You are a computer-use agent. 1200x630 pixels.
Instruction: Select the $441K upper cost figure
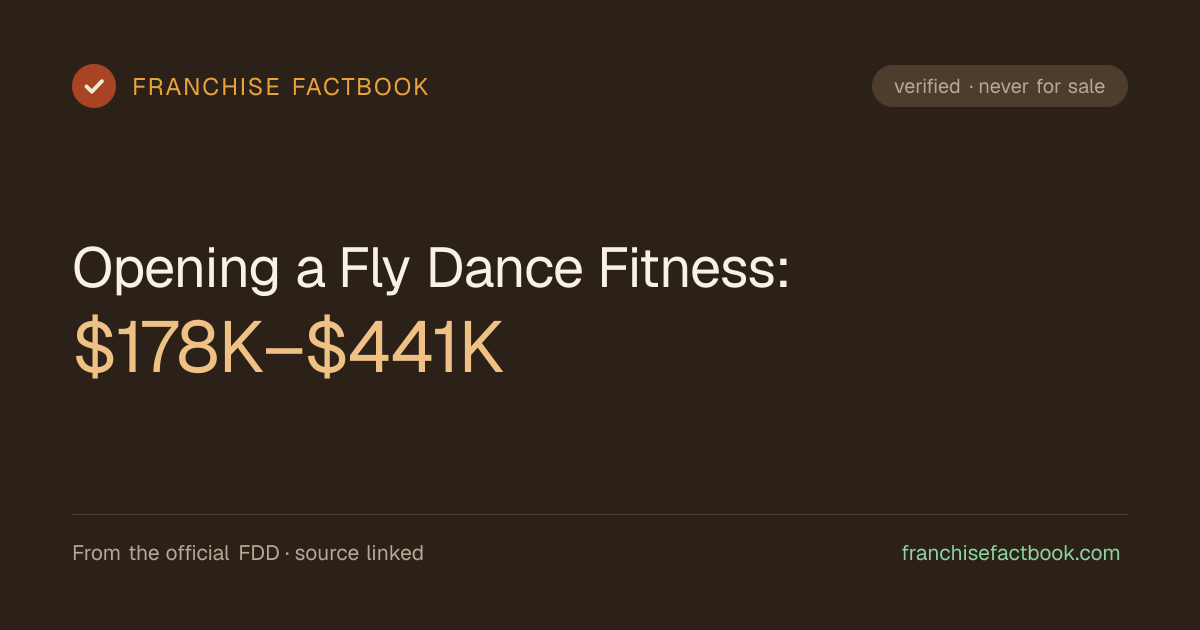tap(405, 347)
